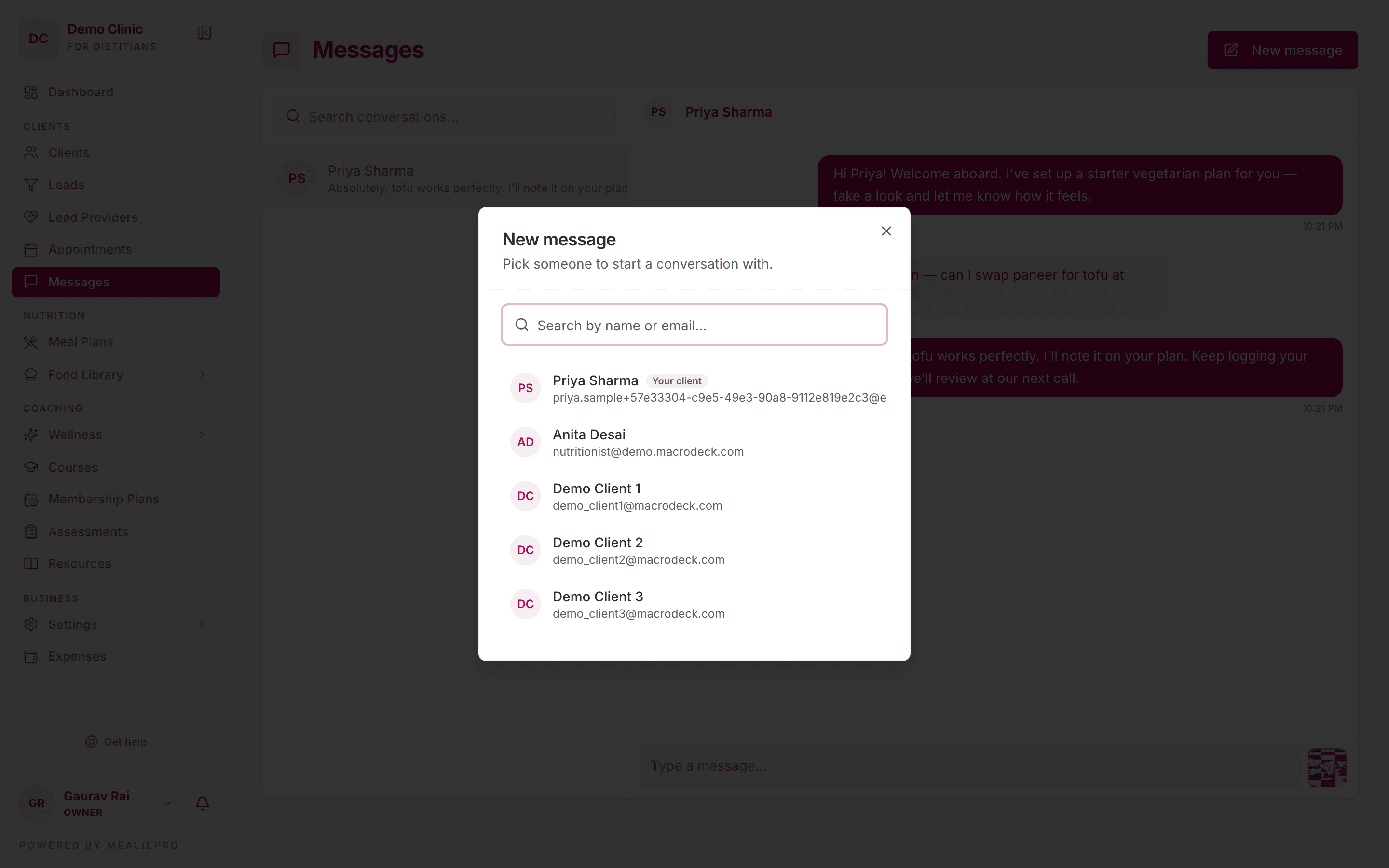Viewport: 1389px width, 868px height.
Task: Click the Type a message field
Action: [x=970, y=766]
